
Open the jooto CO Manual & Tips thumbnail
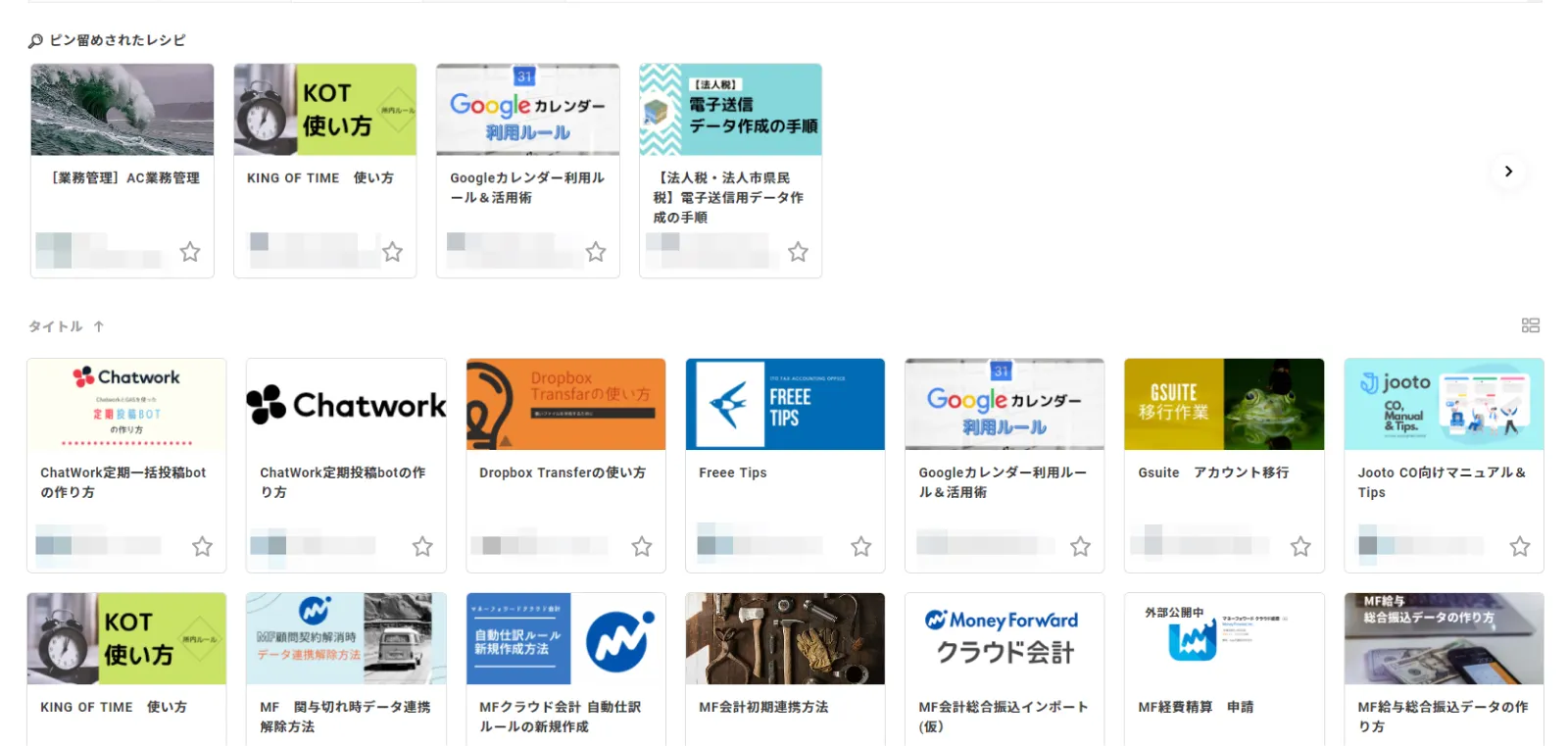1445,404
